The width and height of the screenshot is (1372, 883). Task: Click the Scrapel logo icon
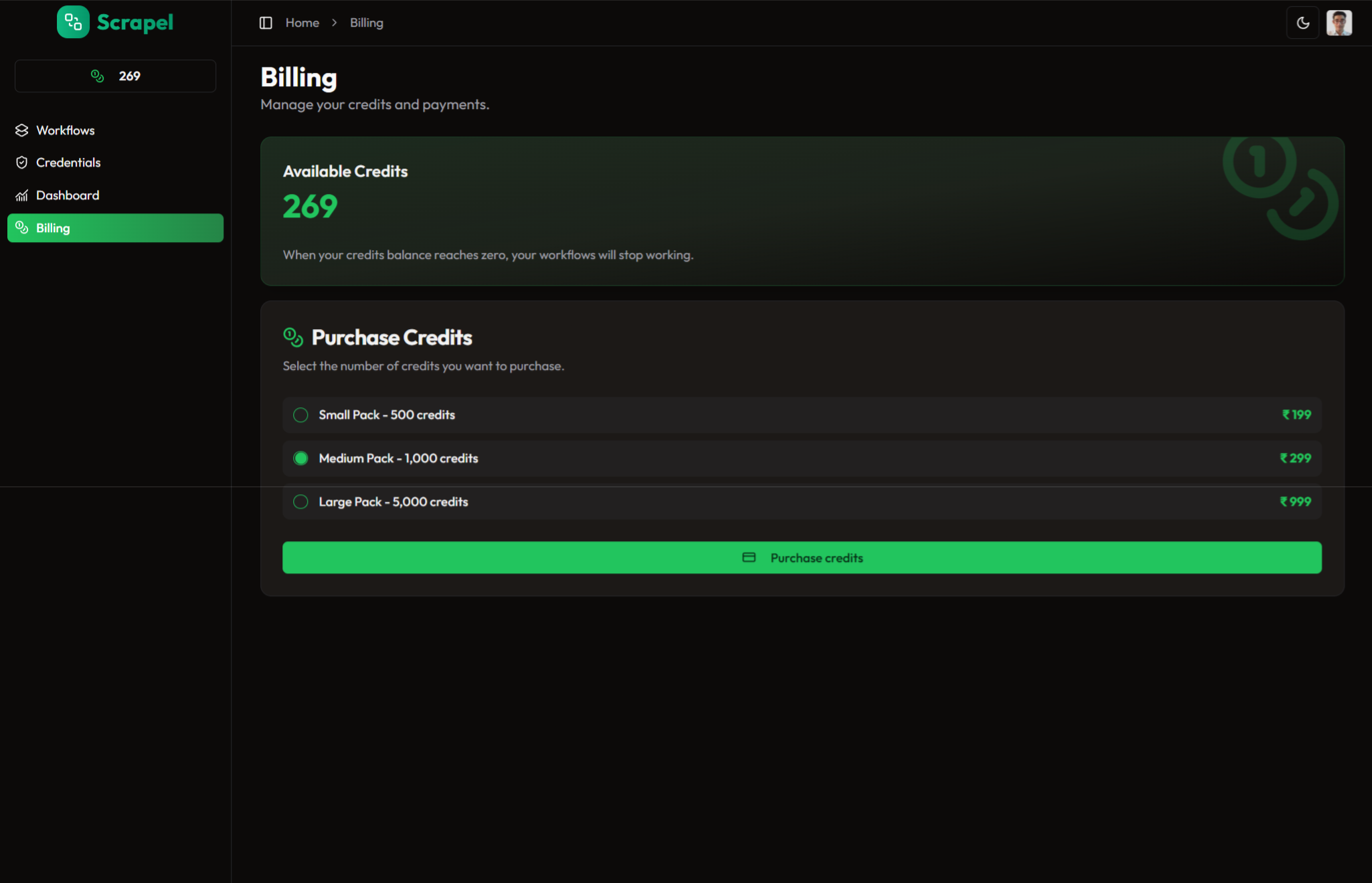pos(73,22)
